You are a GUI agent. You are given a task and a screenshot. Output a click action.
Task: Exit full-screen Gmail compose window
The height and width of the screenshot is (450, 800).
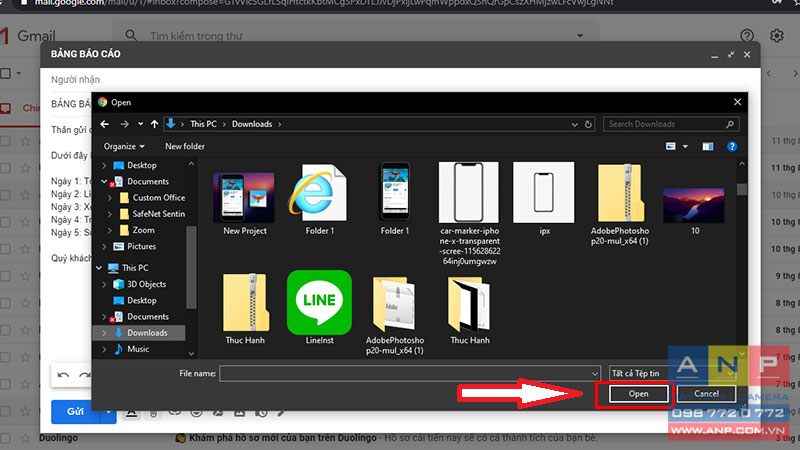(x=731, y=54)
